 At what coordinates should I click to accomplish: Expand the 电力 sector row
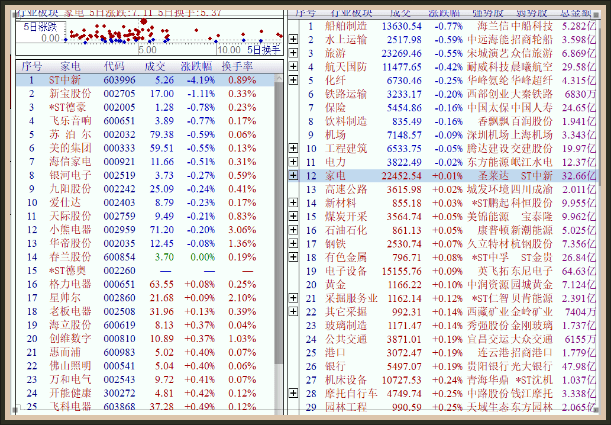point(293,162)
